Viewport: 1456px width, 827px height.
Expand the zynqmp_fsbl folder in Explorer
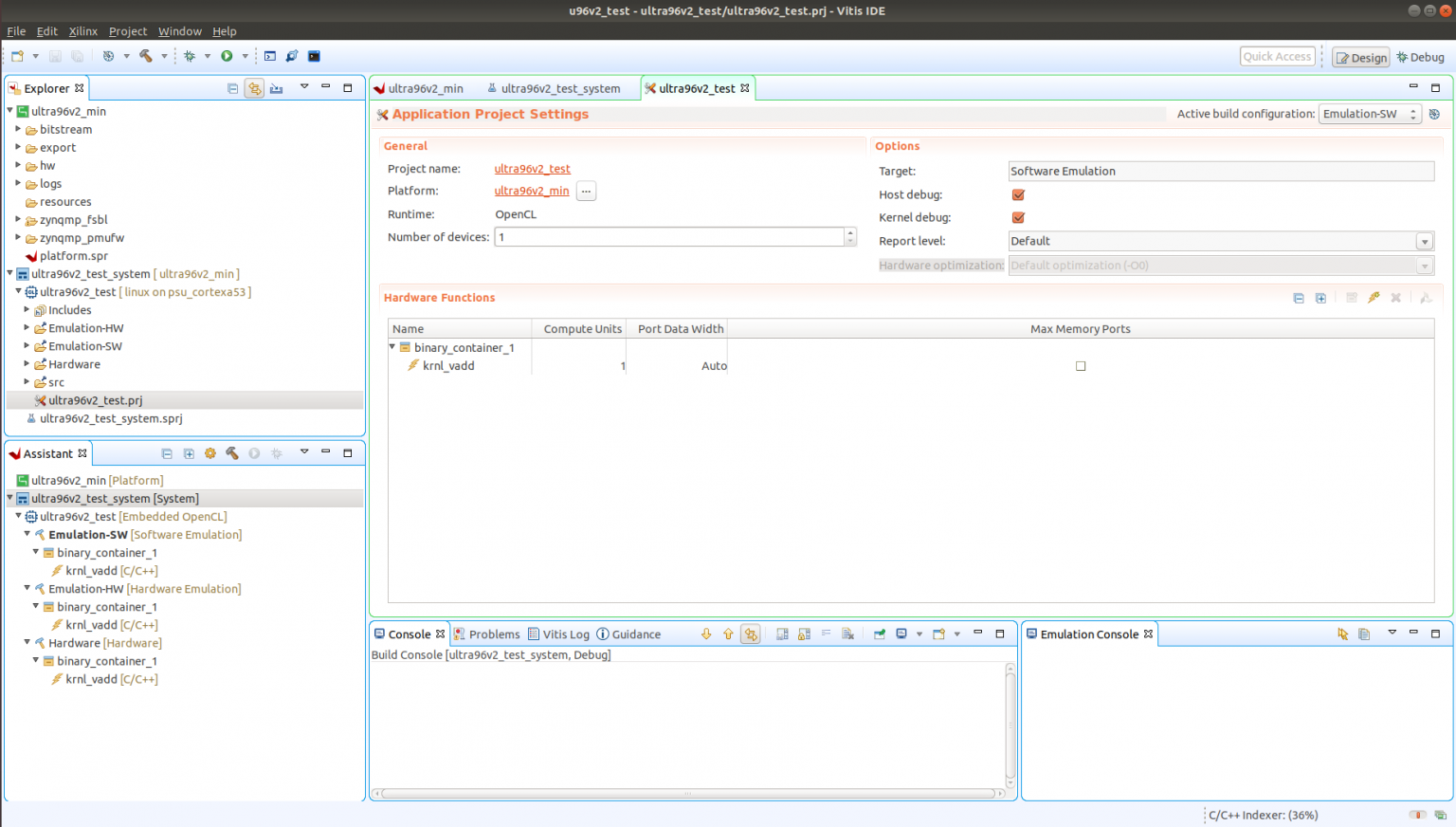tap(18, 219)
